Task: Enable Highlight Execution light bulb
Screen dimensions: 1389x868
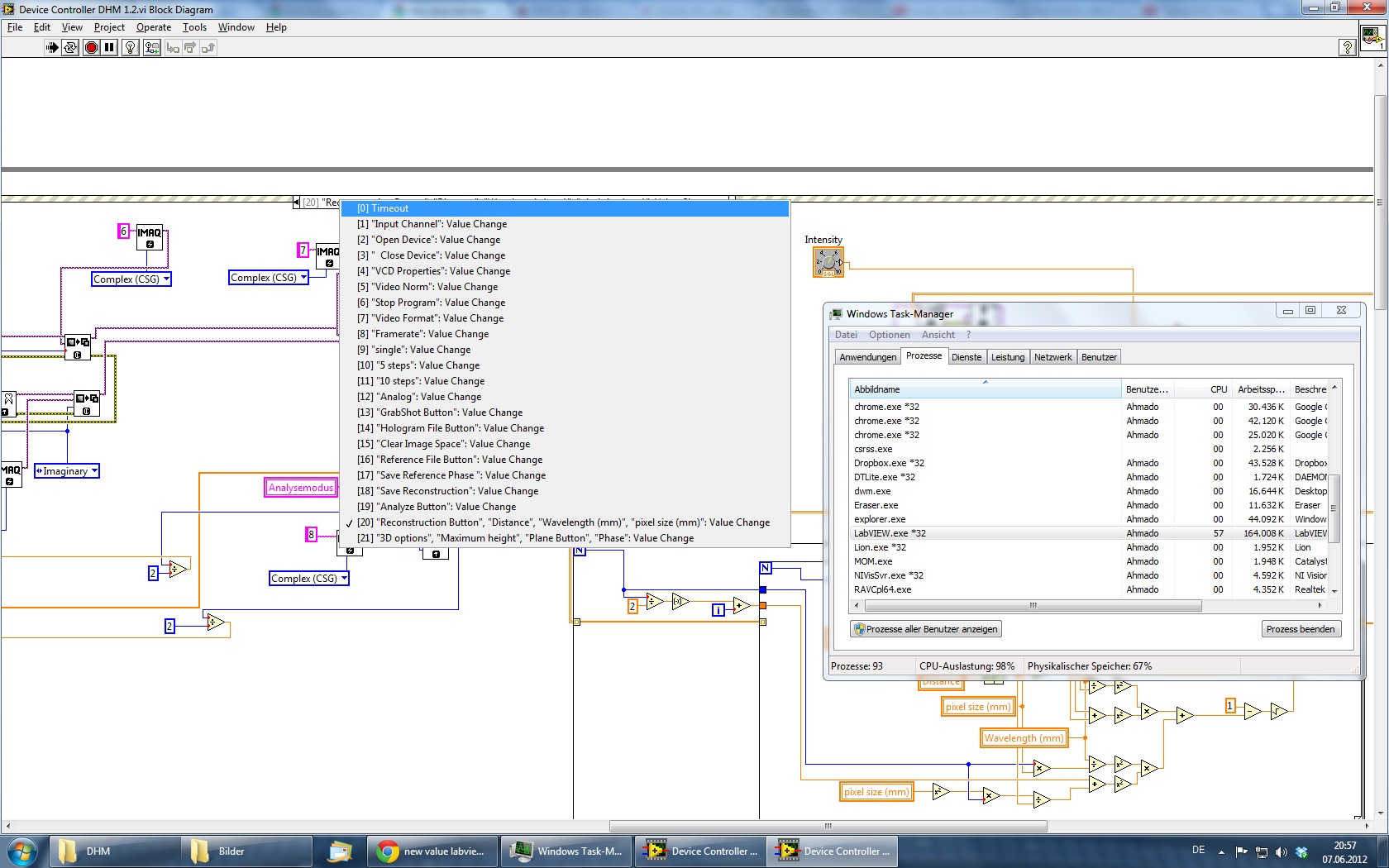Action: click(130, 48)
